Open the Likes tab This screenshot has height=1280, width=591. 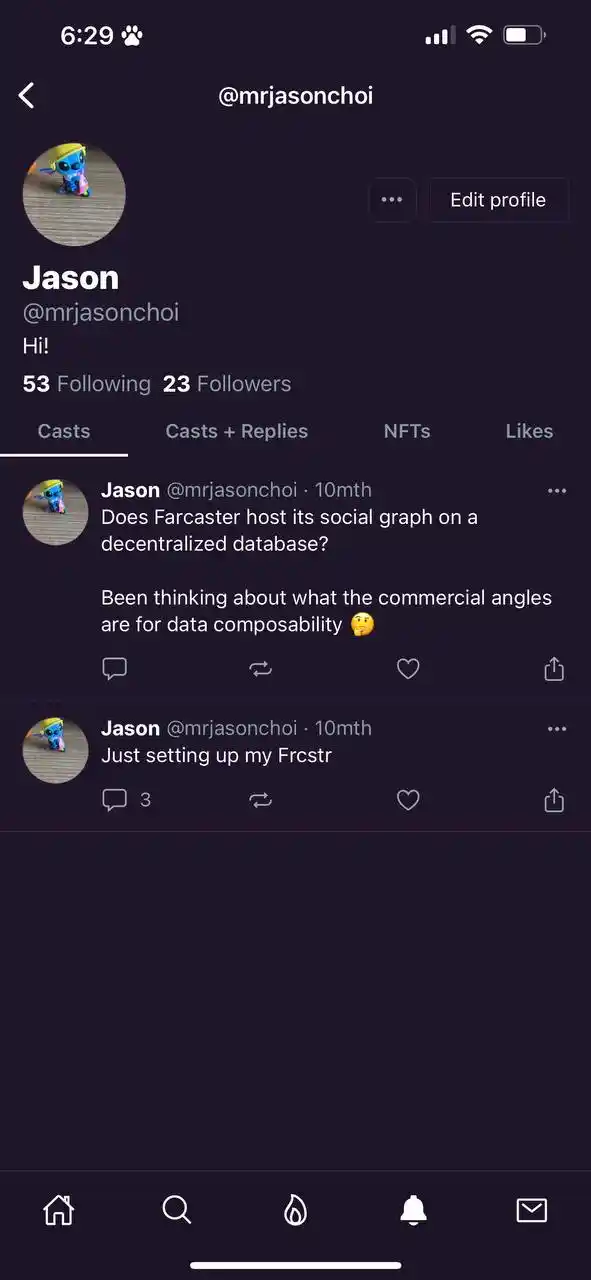(529, 431)
